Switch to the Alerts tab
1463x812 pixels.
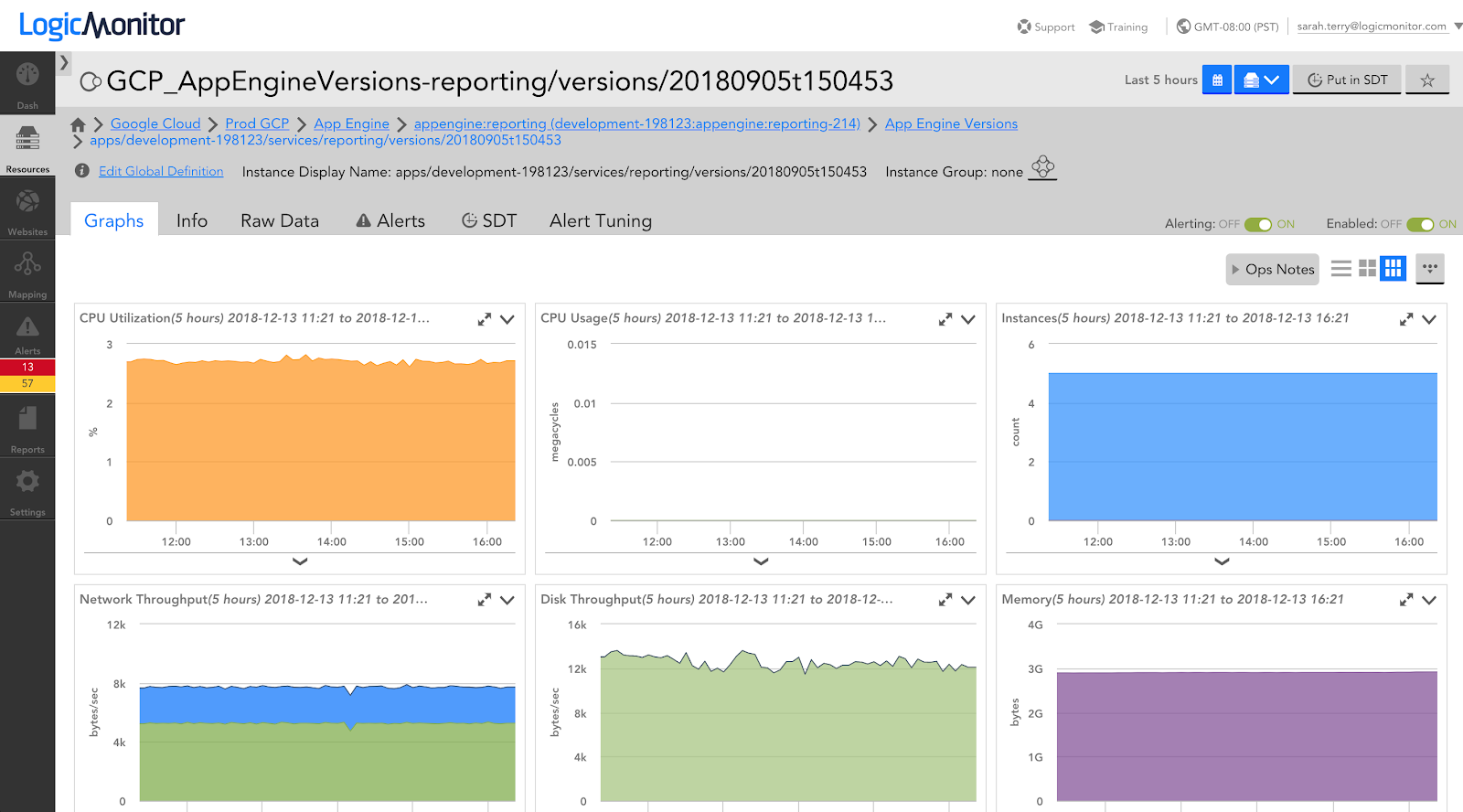[x=390, y=220]
